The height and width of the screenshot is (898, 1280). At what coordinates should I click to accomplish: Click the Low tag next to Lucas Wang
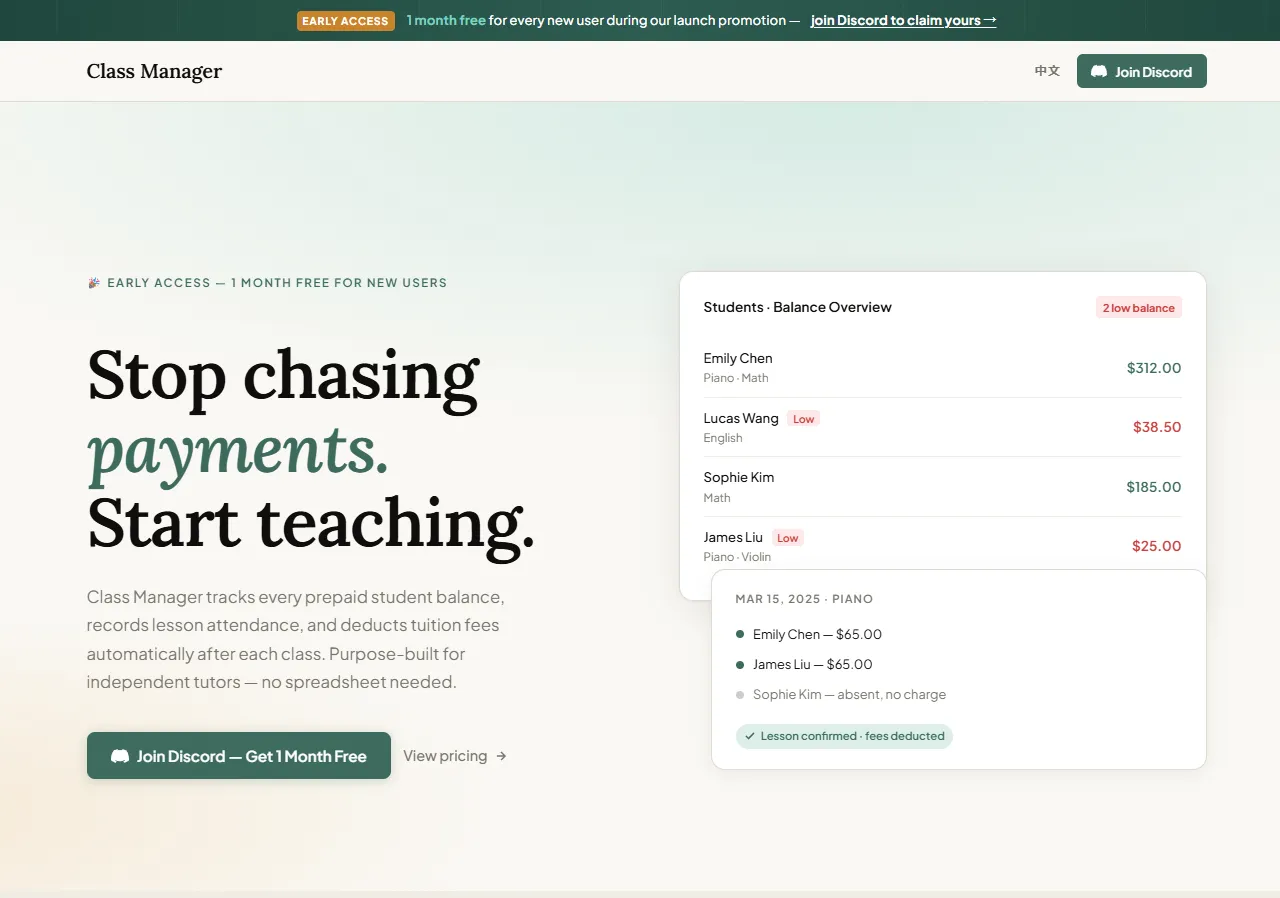pyautogui.click(x=803, y=419)
